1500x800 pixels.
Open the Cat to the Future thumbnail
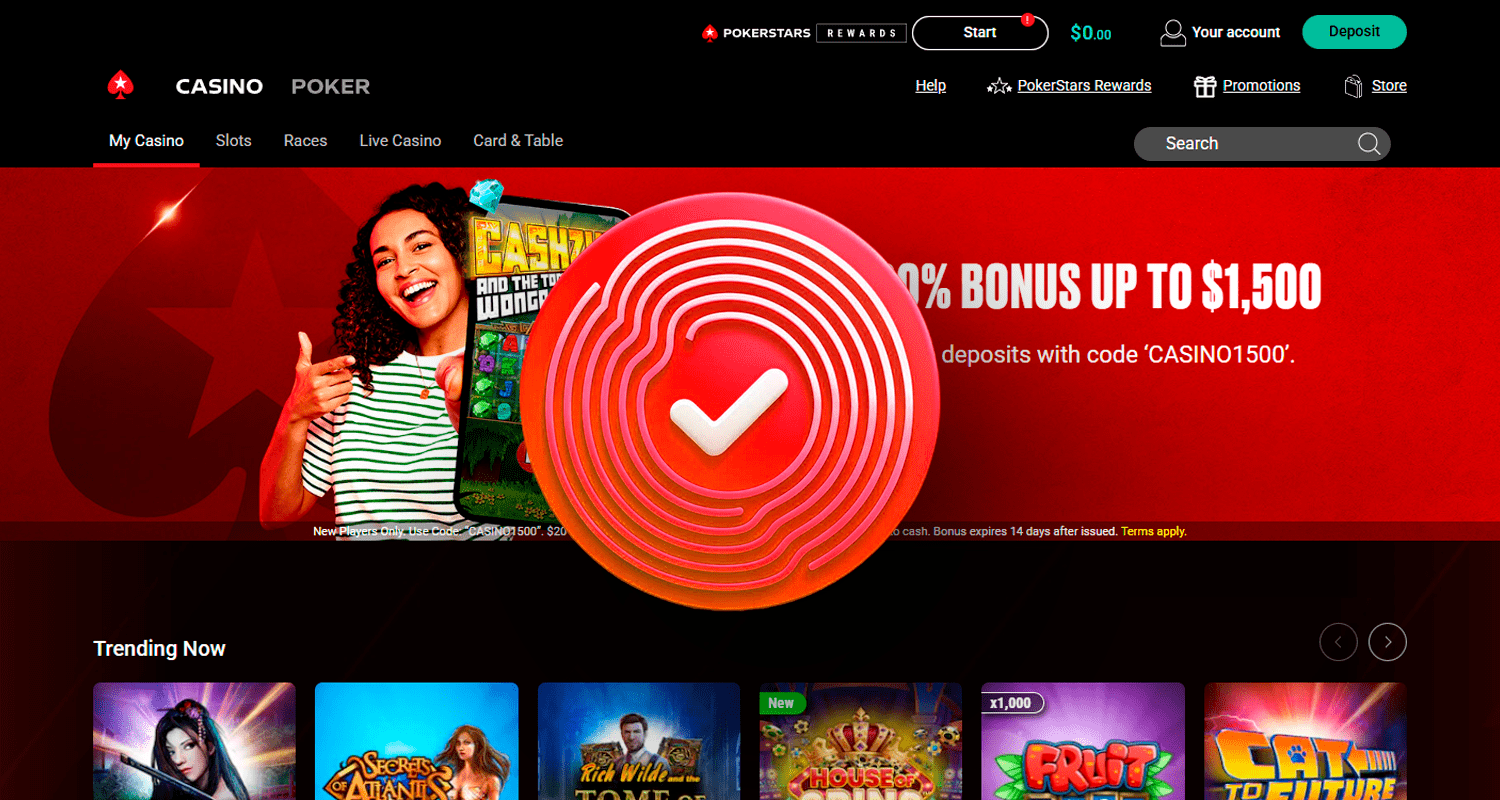pos(1305,741)
